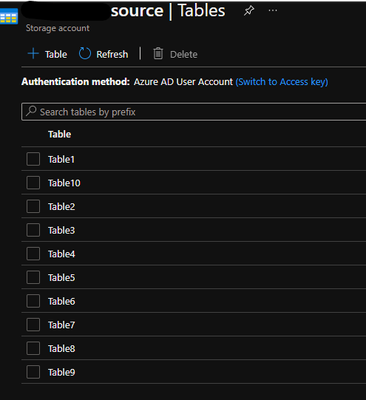Click the Refresh toolbar label
Screen dimensions: 366x400
112,54
